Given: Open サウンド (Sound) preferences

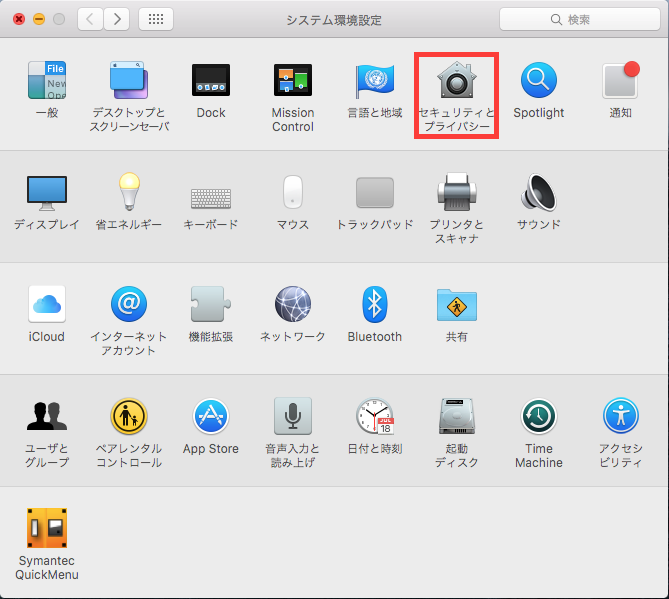Looking at the screenshot, I should pos(538,192).
